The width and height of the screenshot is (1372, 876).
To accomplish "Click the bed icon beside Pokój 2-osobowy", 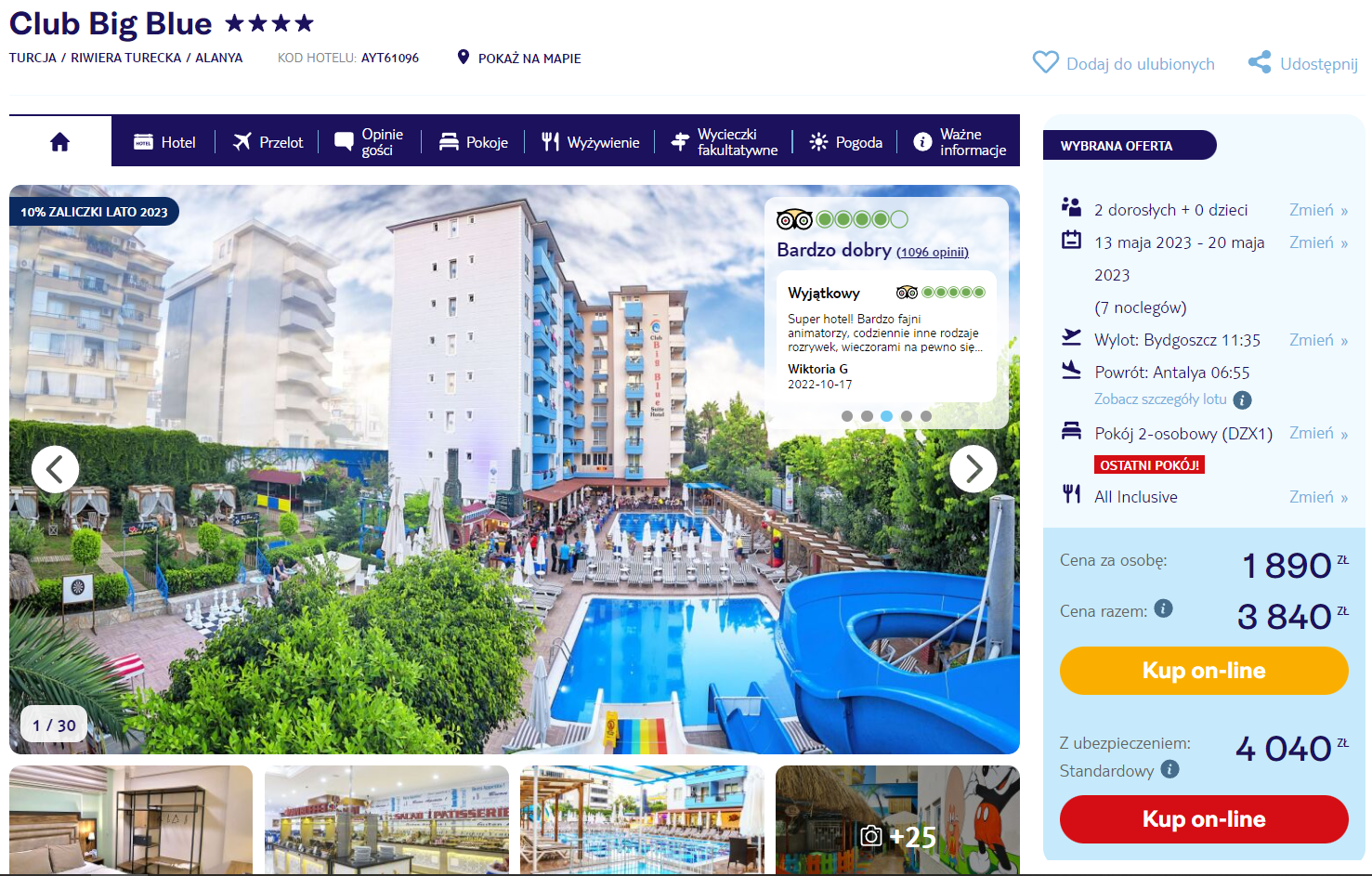I will pos(1072,431).
